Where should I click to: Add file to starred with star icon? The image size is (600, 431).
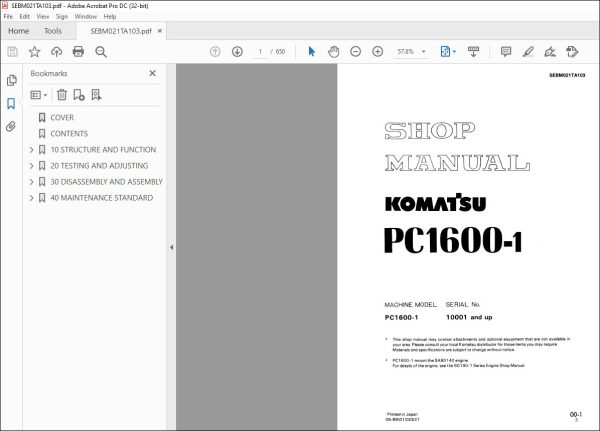pos(34,52)
